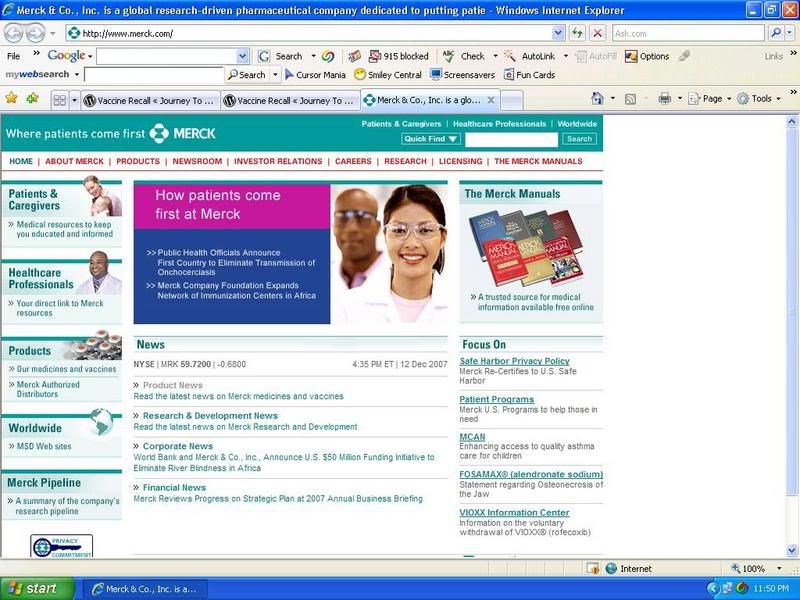
Task: Open Research & Development News
Action: pyautogui.click(x=210, y=416)
